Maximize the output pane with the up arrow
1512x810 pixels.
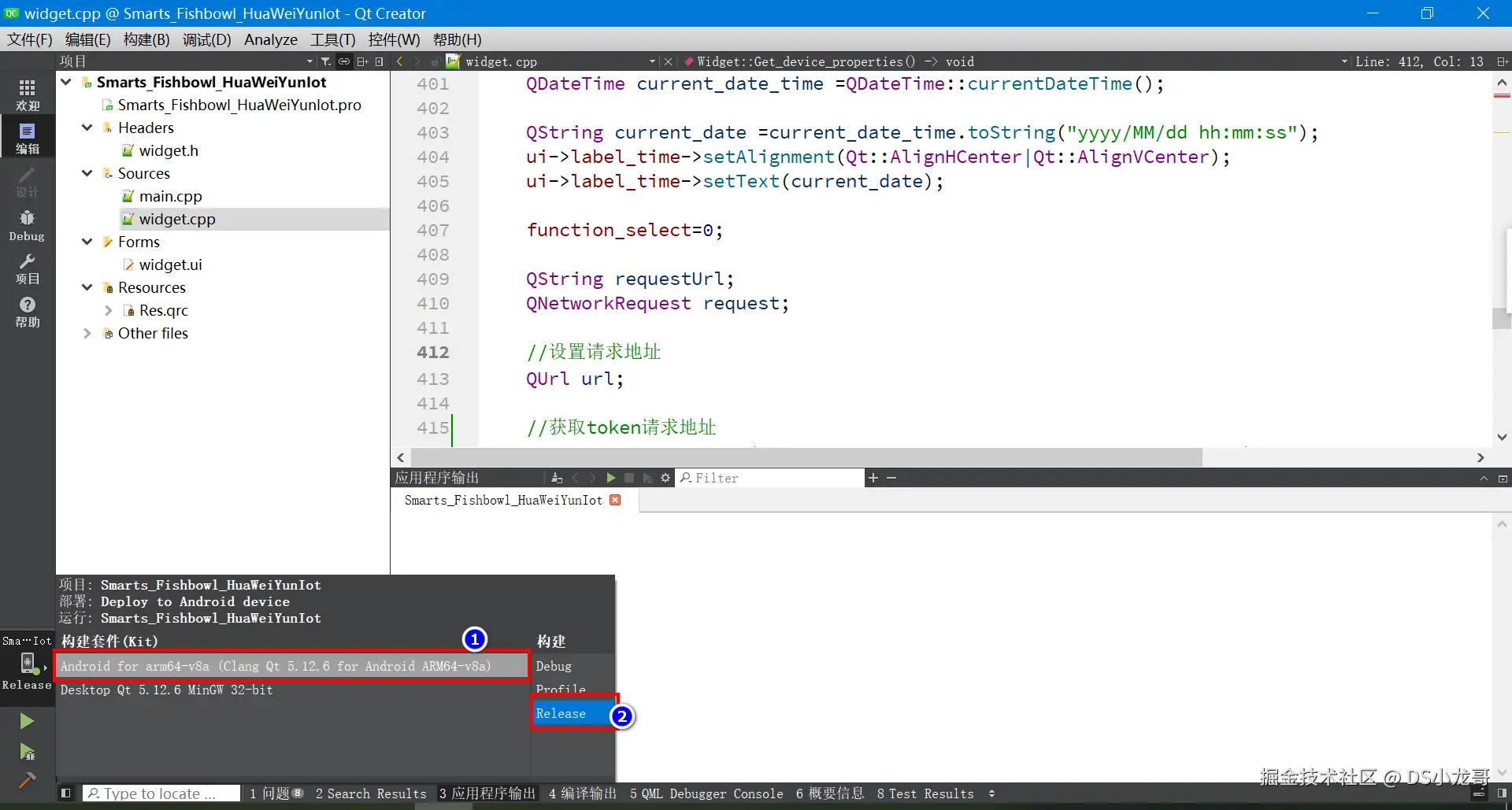(x=1484, y=478)
